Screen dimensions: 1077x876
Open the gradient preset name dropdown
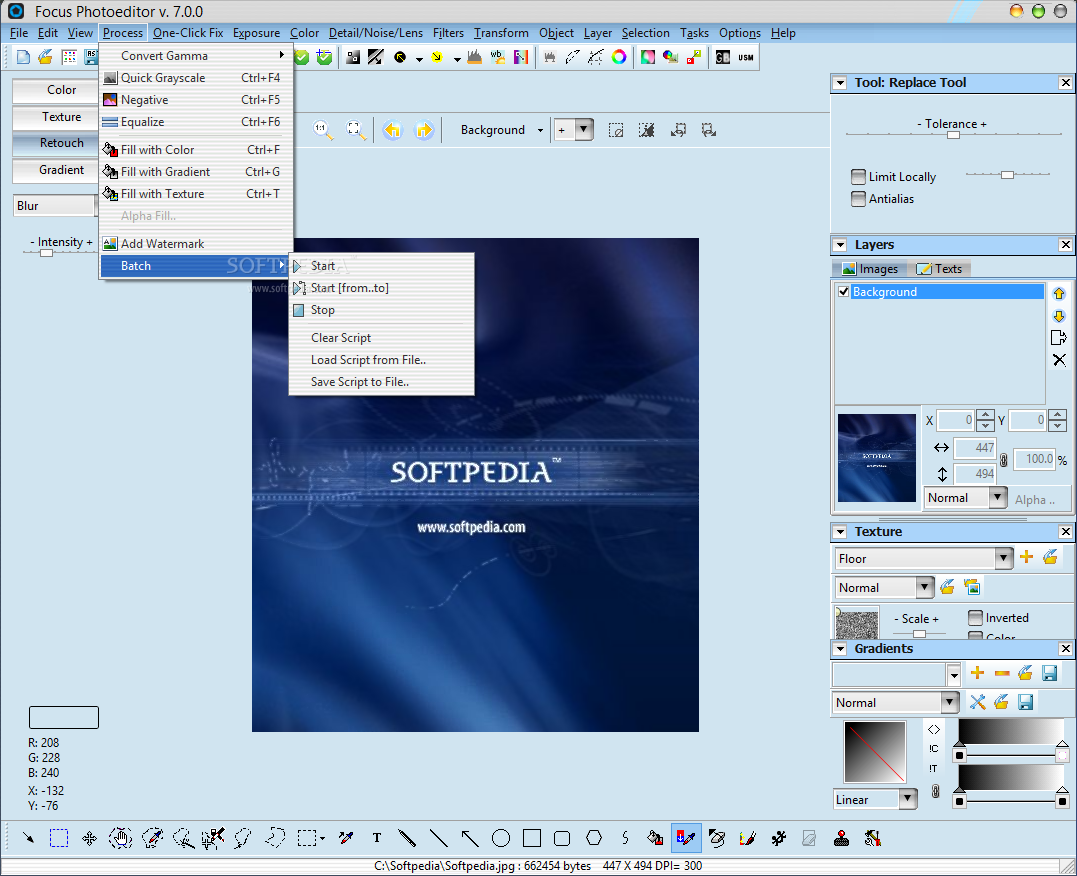953,675
